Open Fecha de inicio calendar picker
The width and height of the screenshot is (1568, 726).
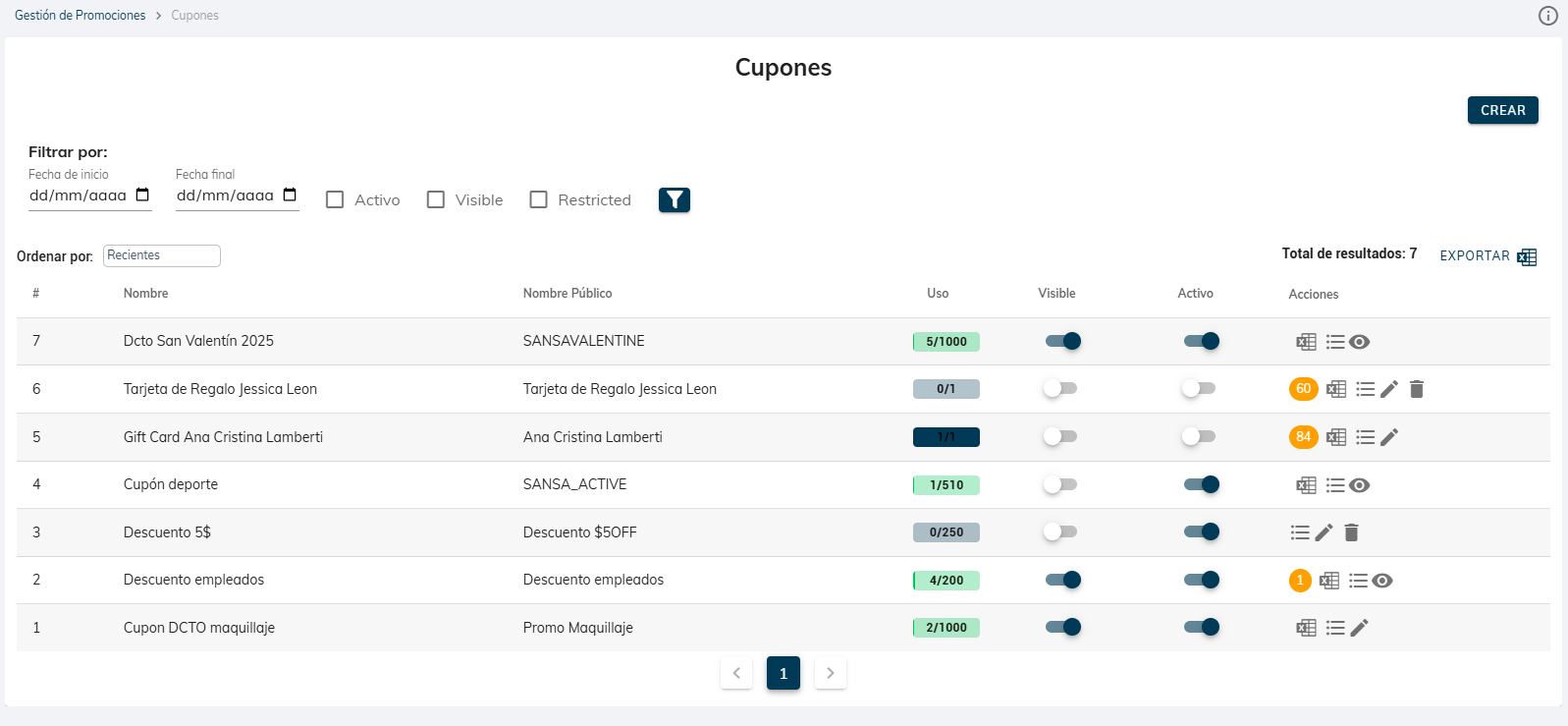click(142, 195)
